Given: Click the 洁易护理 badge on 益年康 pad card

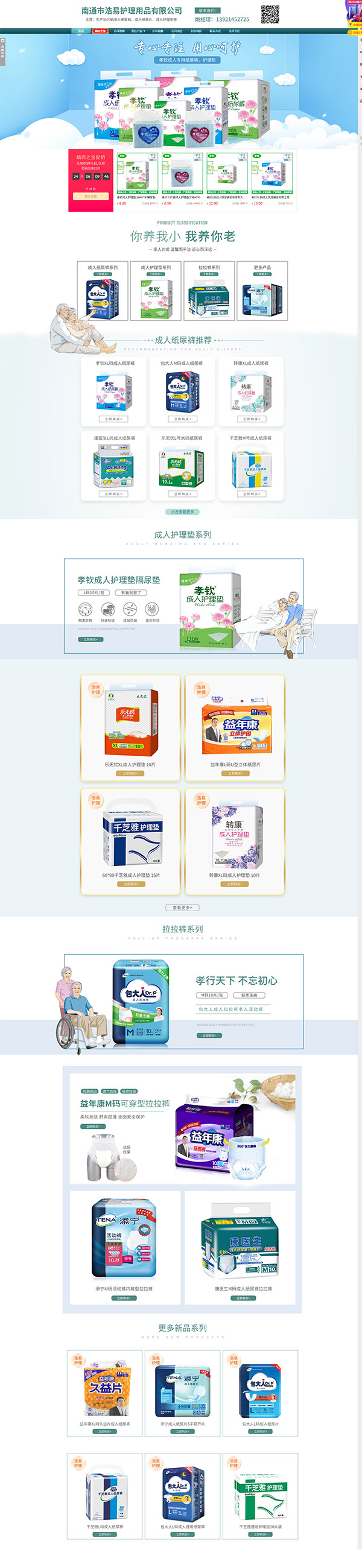Looking at the screenshot, I should coord(201,690).
